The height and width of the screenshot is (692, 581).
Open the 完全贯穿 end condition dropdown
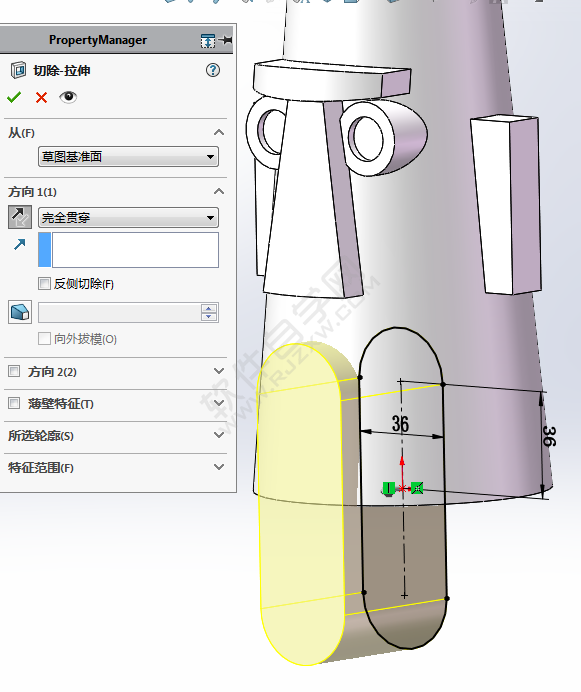(128, 217)
